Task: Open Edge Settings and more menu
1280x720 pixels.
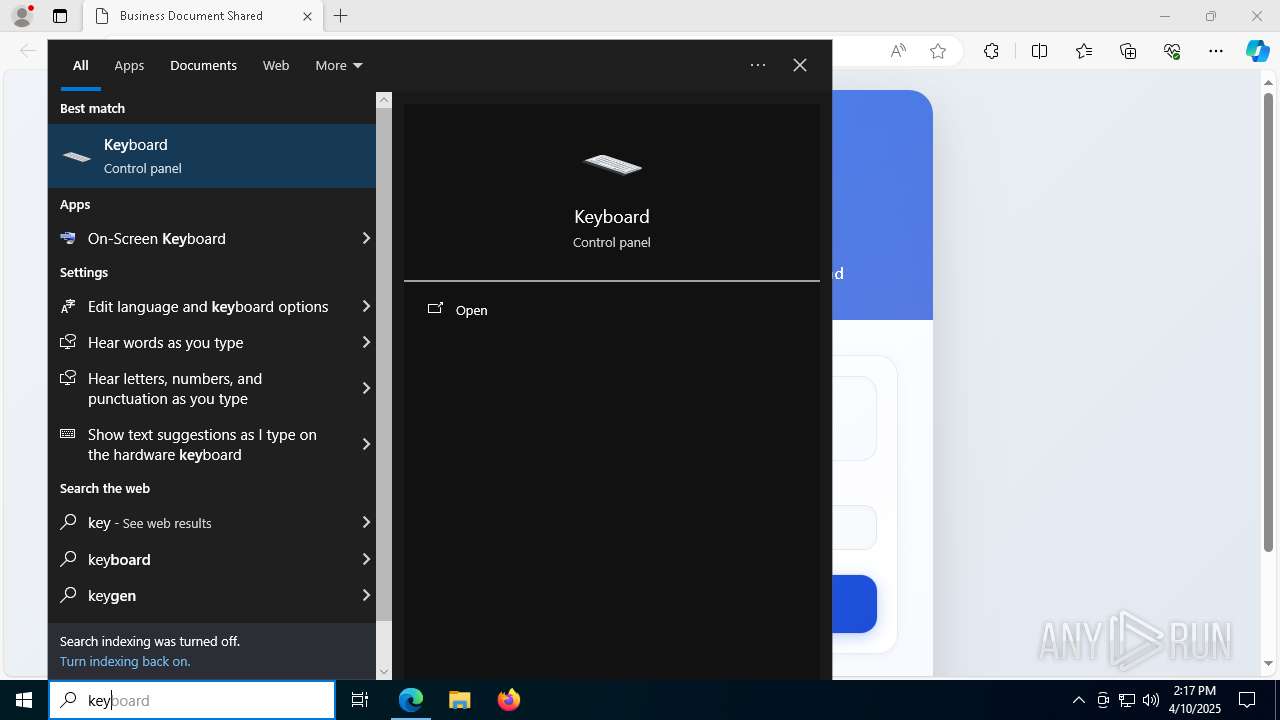Action: click(1216, 51)
